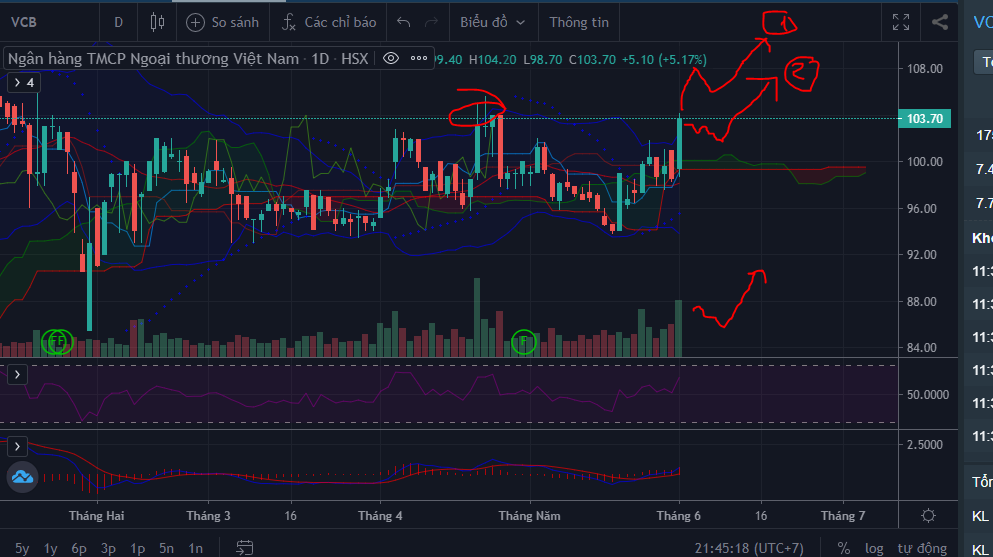Change the D timeframe interval

click(118, 22)
